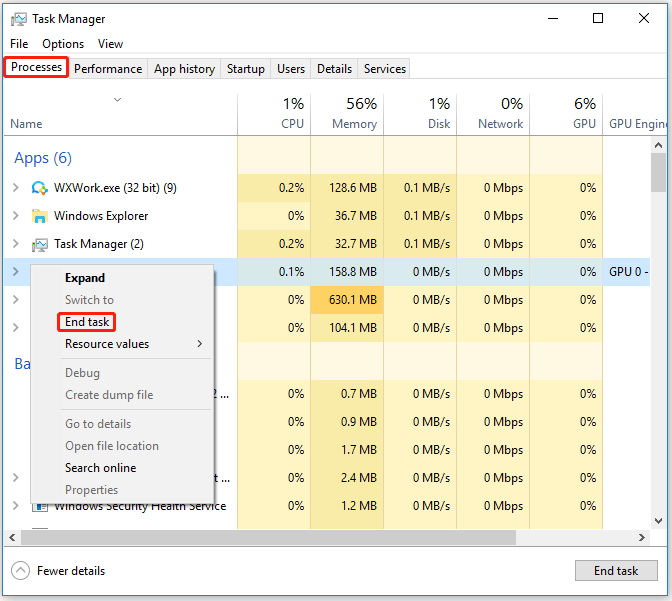
Task: Click the WXWork.exe app icon
Action: pos(39,188)
